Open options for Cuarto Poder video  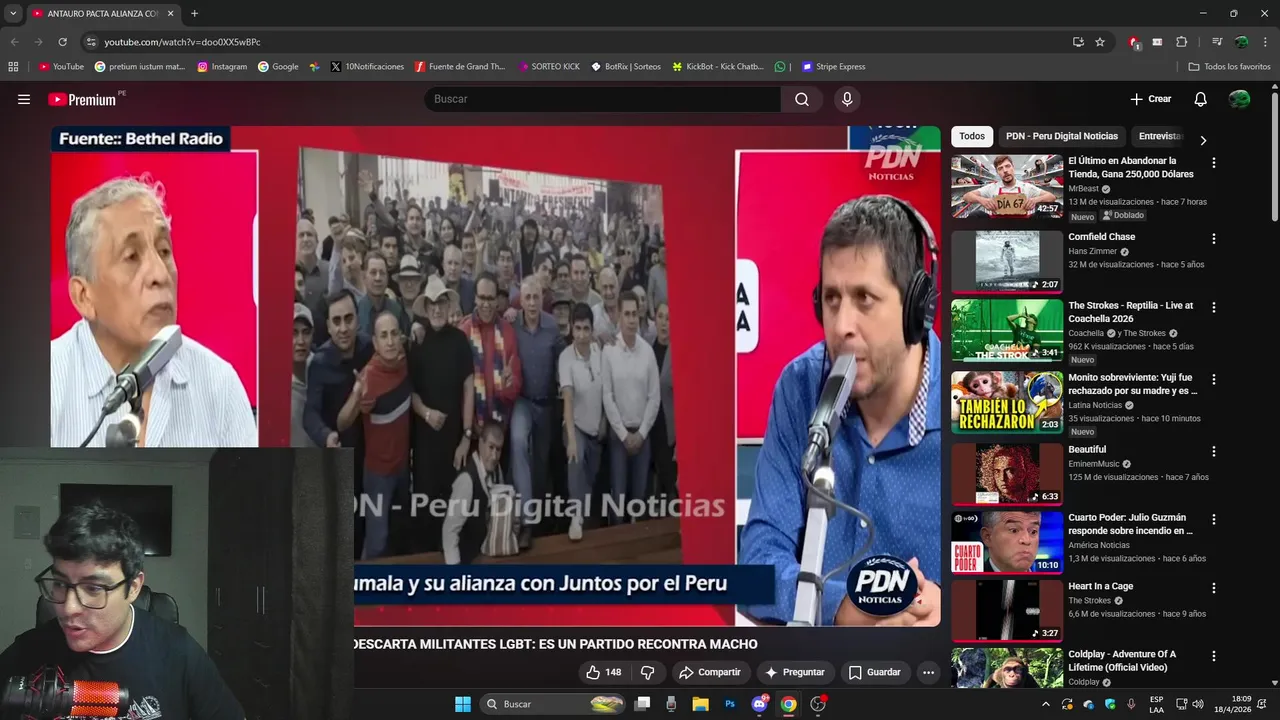(1214, 519)
